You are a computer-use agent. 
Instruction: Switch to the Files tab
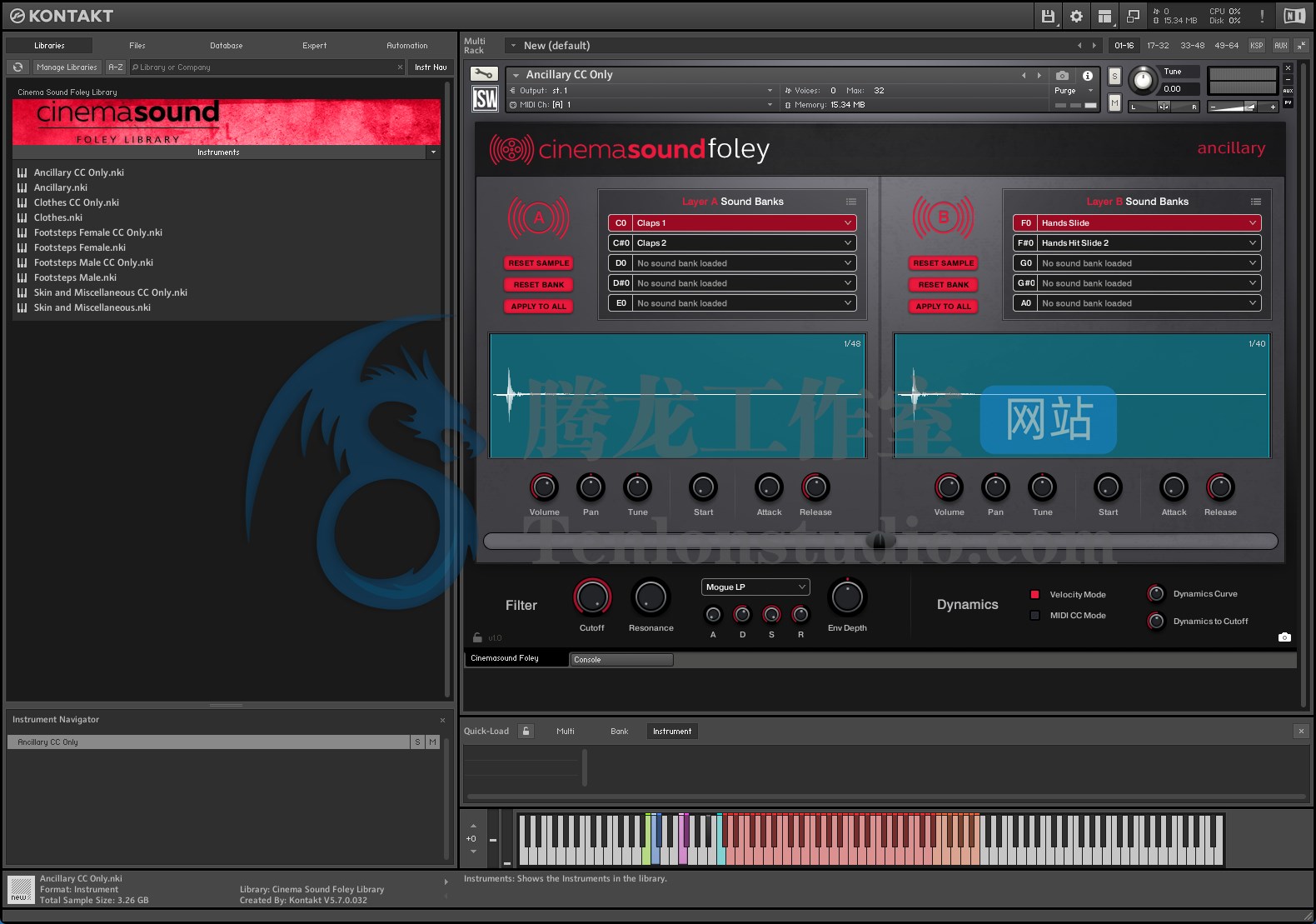click(x=137, y=46)
